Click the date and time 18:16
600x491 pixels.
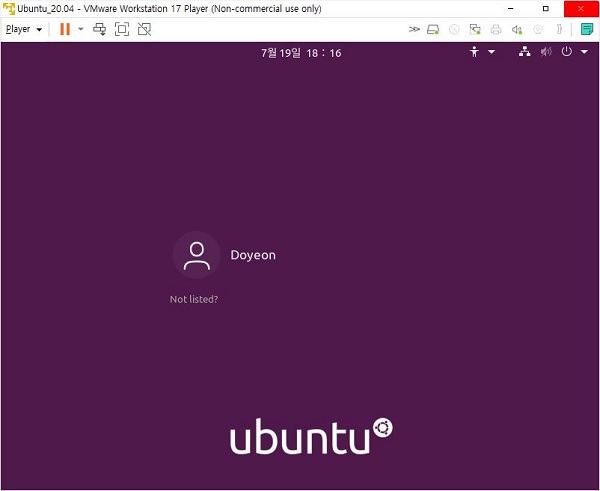click(301, 53)
